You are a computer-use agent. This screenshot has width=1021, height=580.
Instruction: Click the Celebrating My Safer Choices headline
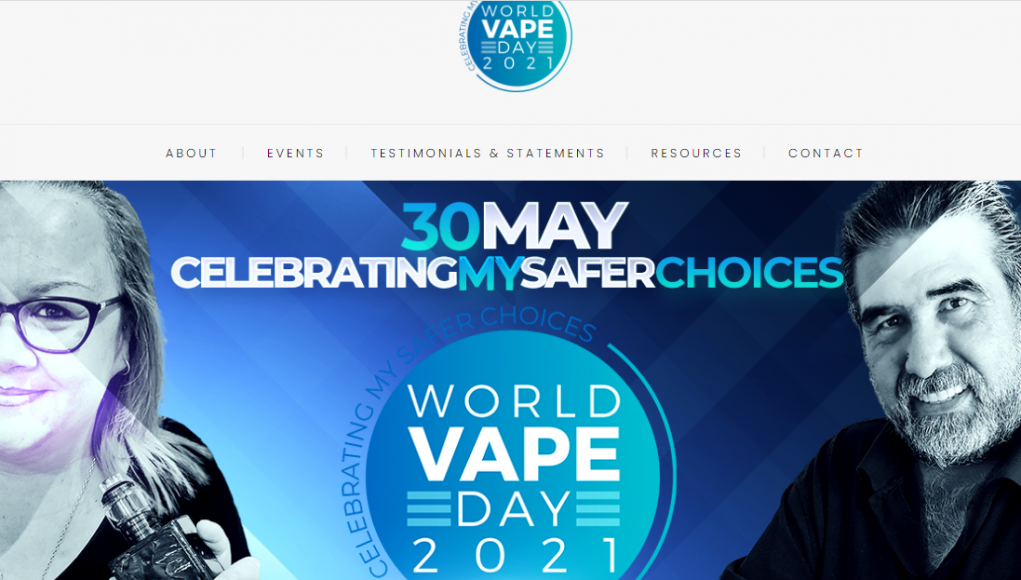click(507, 273)
